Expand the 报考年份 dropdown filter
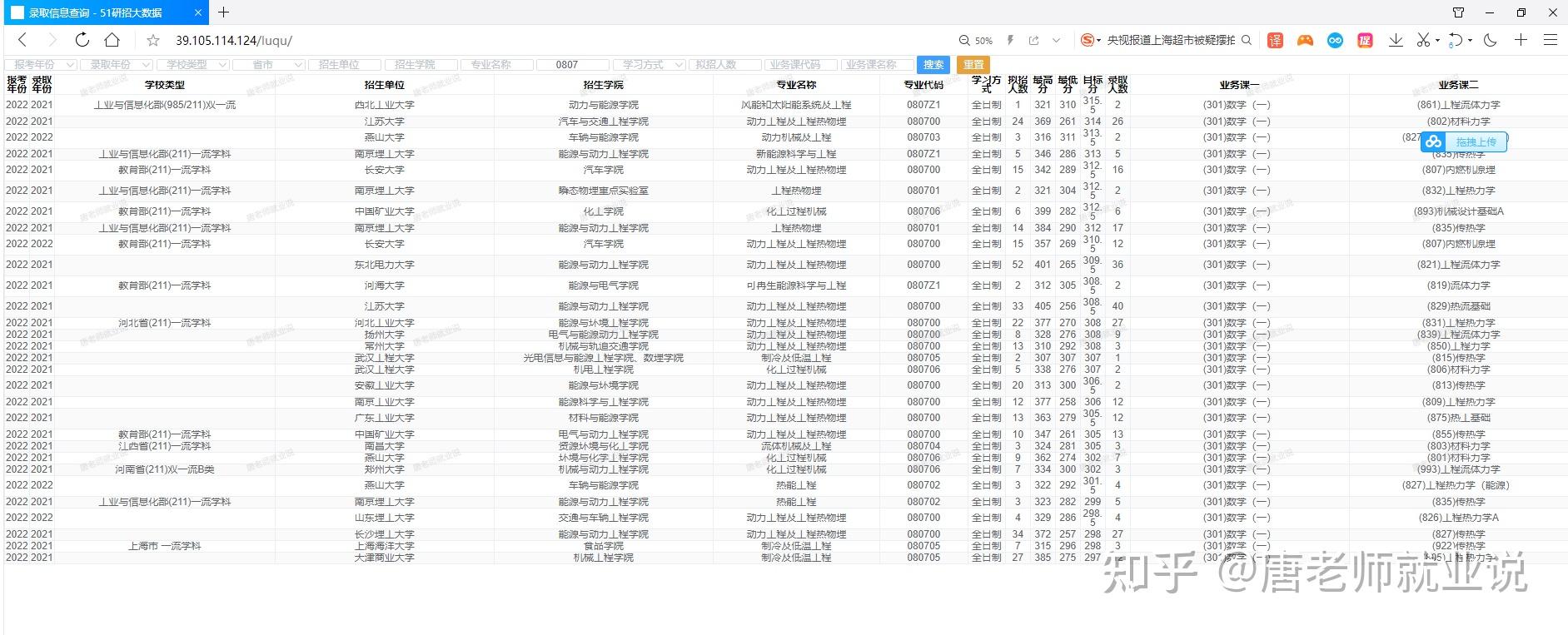 41,65
